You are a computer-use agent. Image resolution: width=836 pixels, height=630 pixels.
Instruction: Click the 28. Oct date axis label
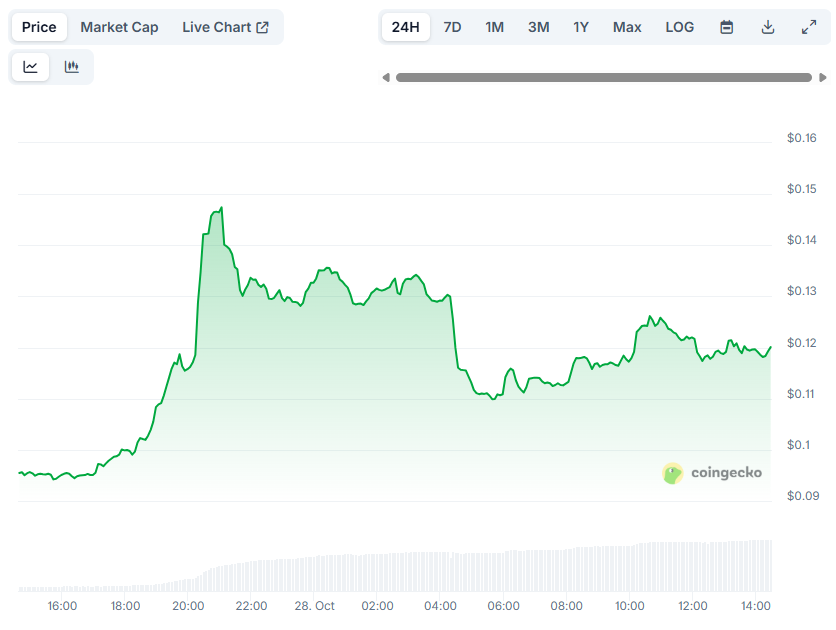pyautogui.click(x=315, y=606)
